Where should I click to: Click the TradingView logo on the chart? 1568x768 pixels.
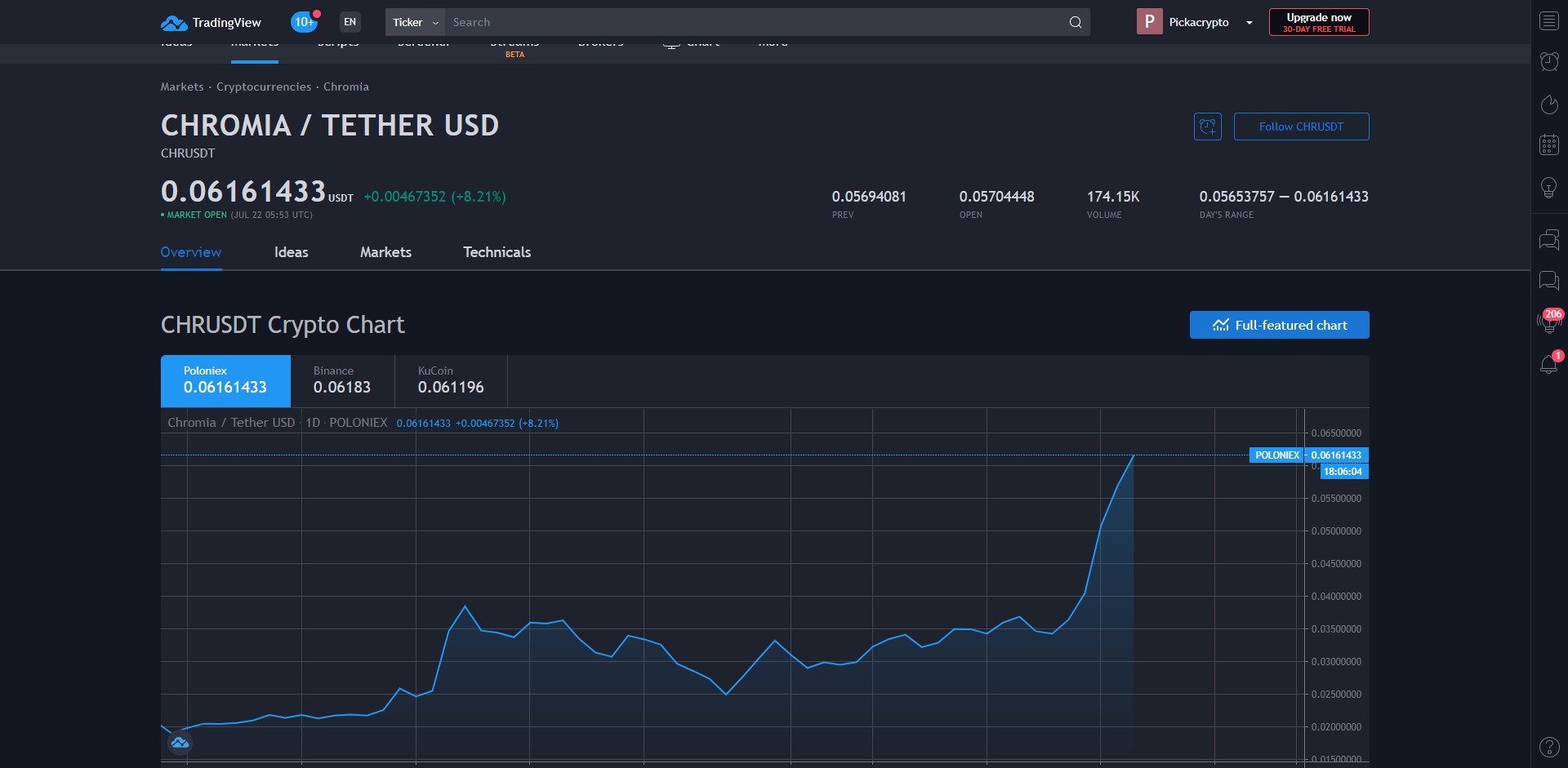180,743
